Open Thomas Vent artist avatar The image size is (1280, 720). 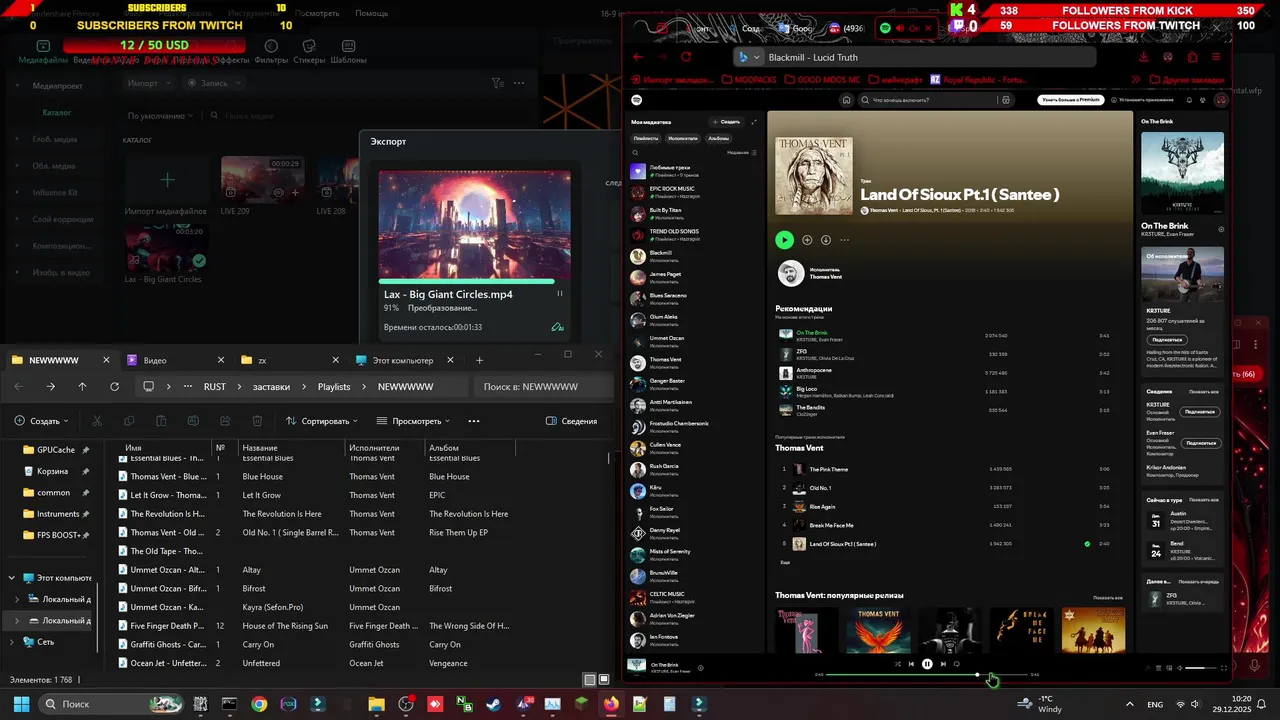point(791,273)
